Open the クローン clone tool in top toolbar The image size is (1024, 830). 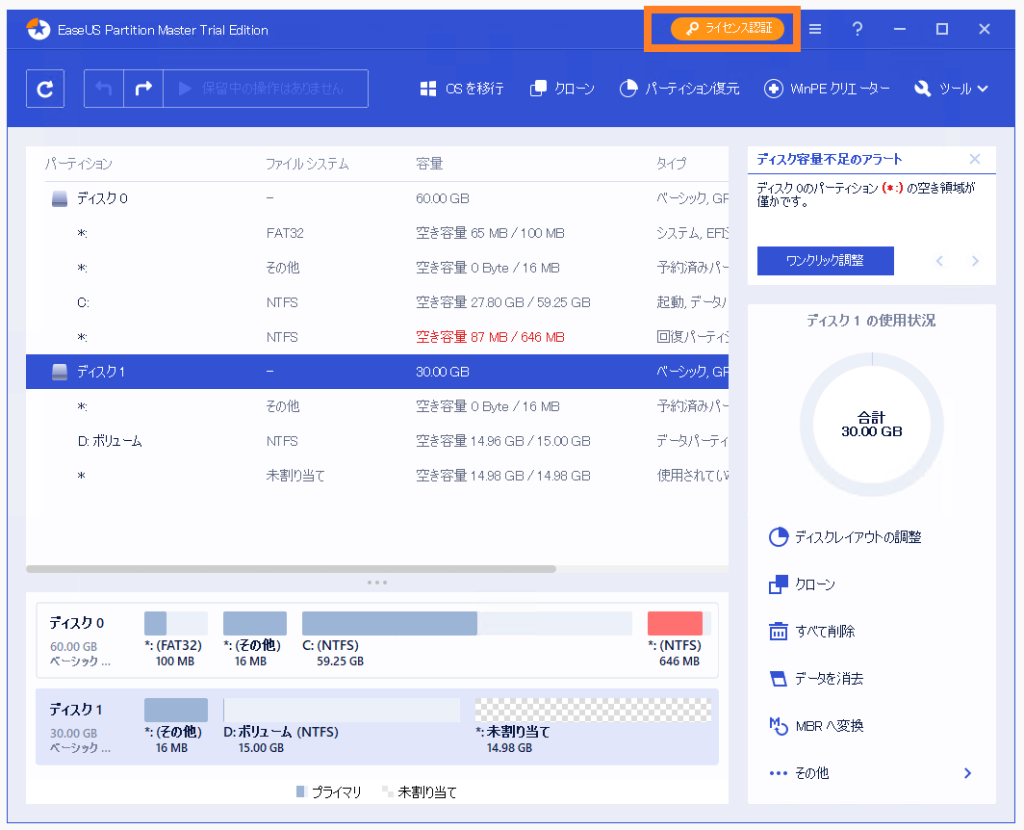coord(562,89)
